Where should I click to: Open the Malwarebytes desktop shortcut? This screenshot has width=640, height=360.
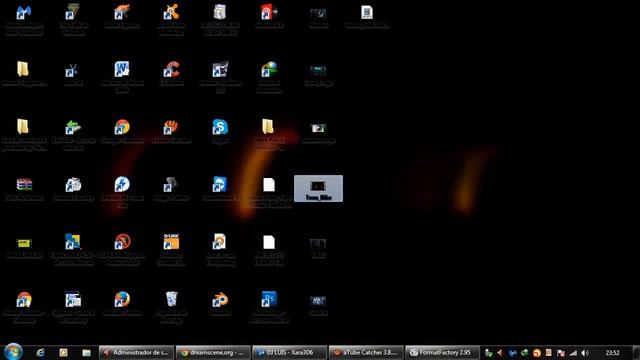pos(24,13)
